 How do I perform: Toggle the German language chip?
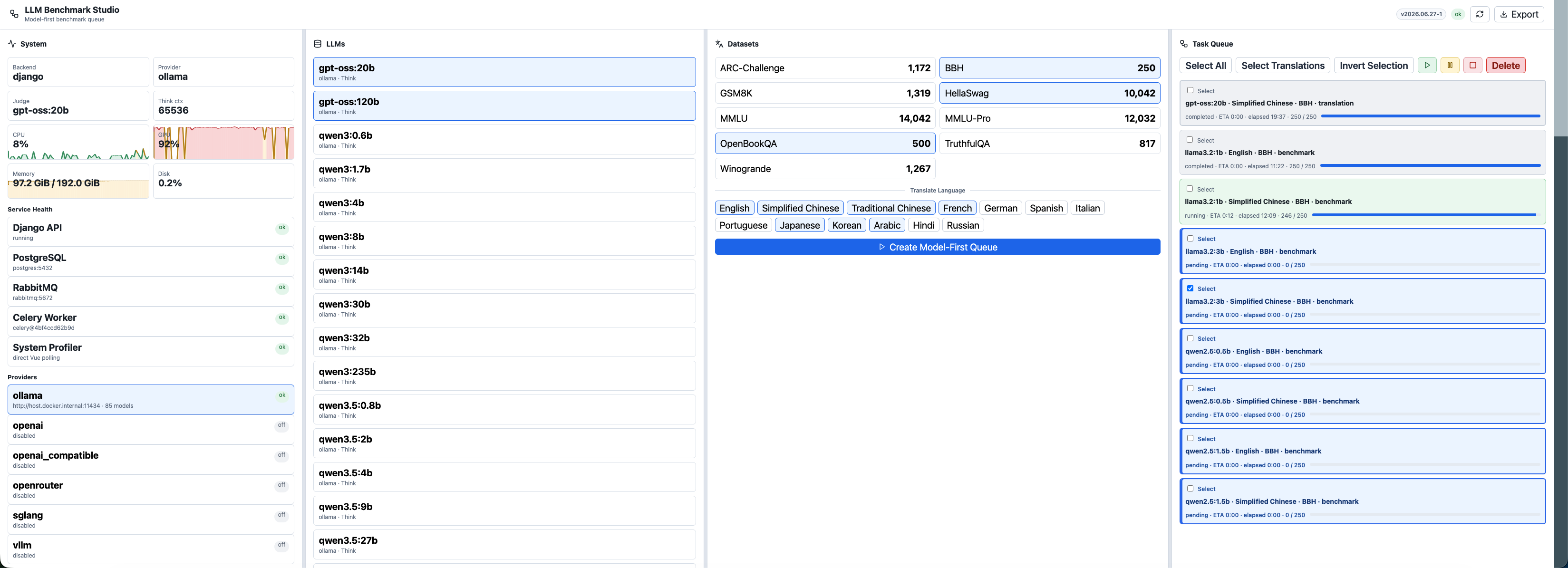pyautogui.click(x=1000, y=208)
